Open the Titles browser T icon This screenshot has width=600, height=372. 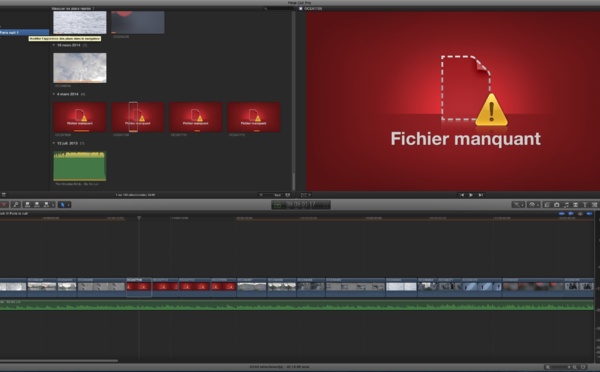point(585,205)
